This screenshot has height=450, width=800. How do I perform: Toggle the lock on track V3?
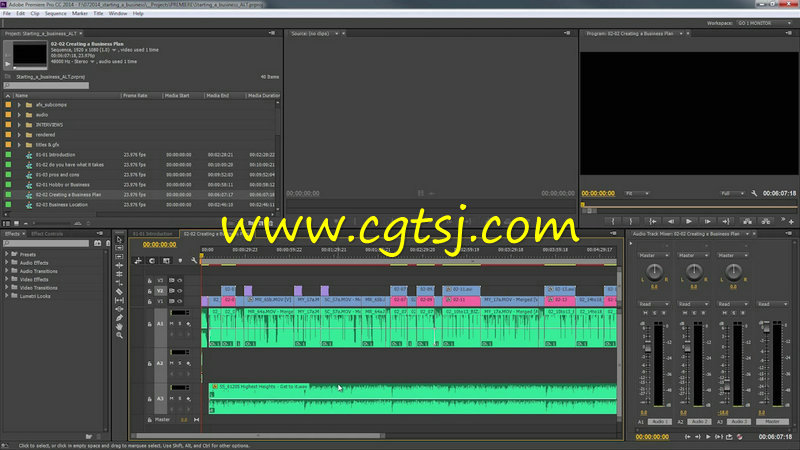coord(149,281)
